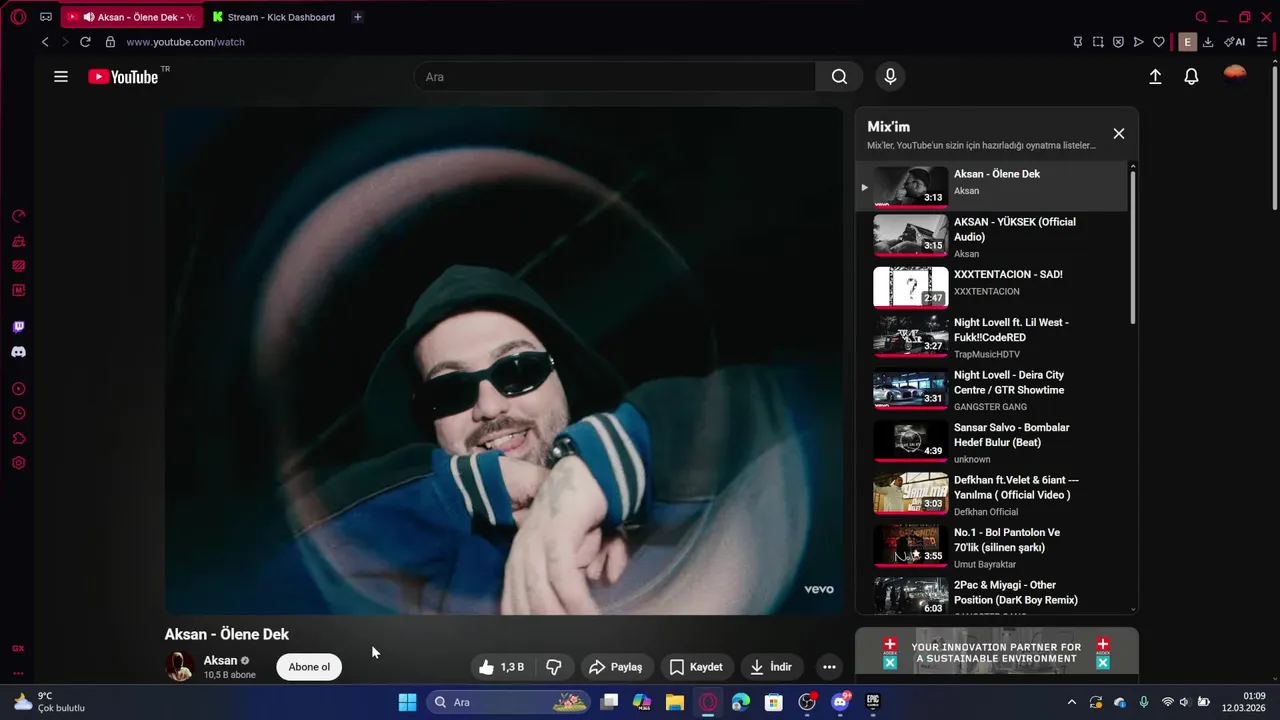The width and height of the screenshot is (1280, 720).
Task: Open the Aksan channel name link
Action: 220,660
